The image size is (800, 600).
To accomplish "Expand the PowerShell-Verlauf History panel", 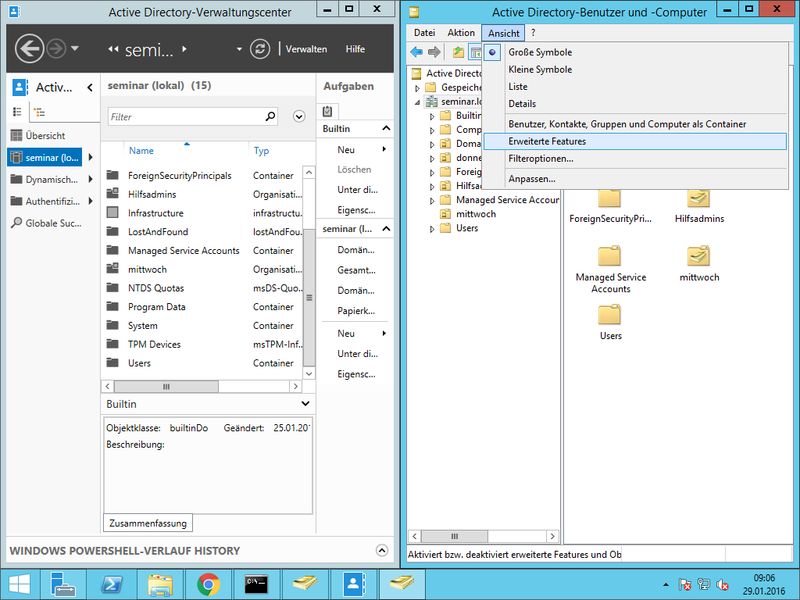I will pos(380,550).
